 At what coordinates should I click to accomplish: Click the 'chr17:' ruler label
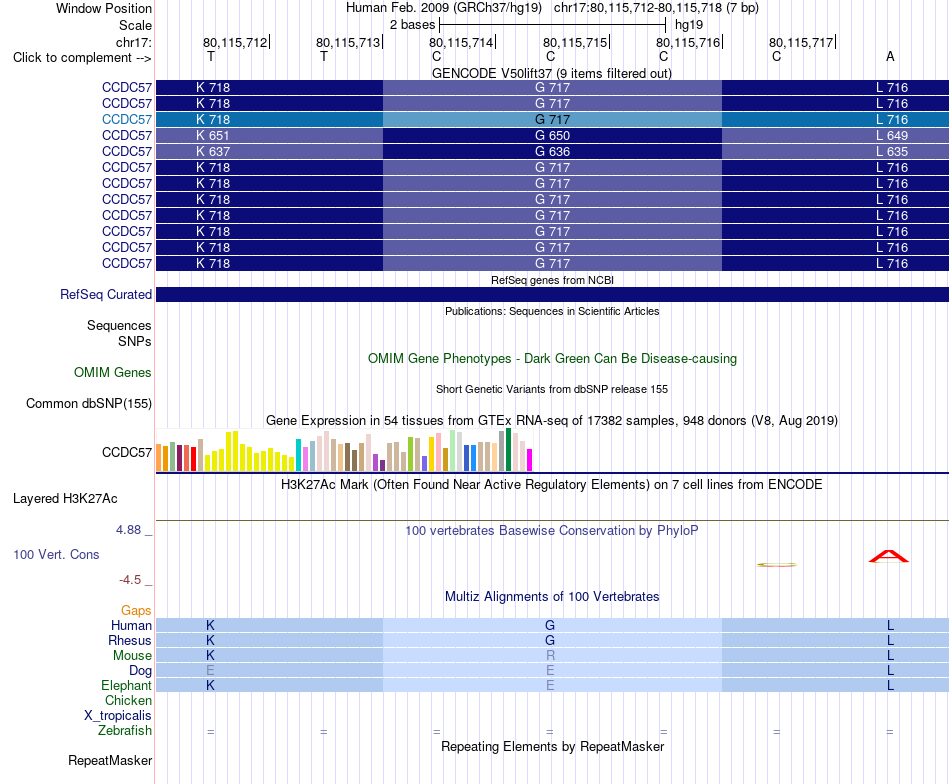pyautogui.click(x=133, y=42)
